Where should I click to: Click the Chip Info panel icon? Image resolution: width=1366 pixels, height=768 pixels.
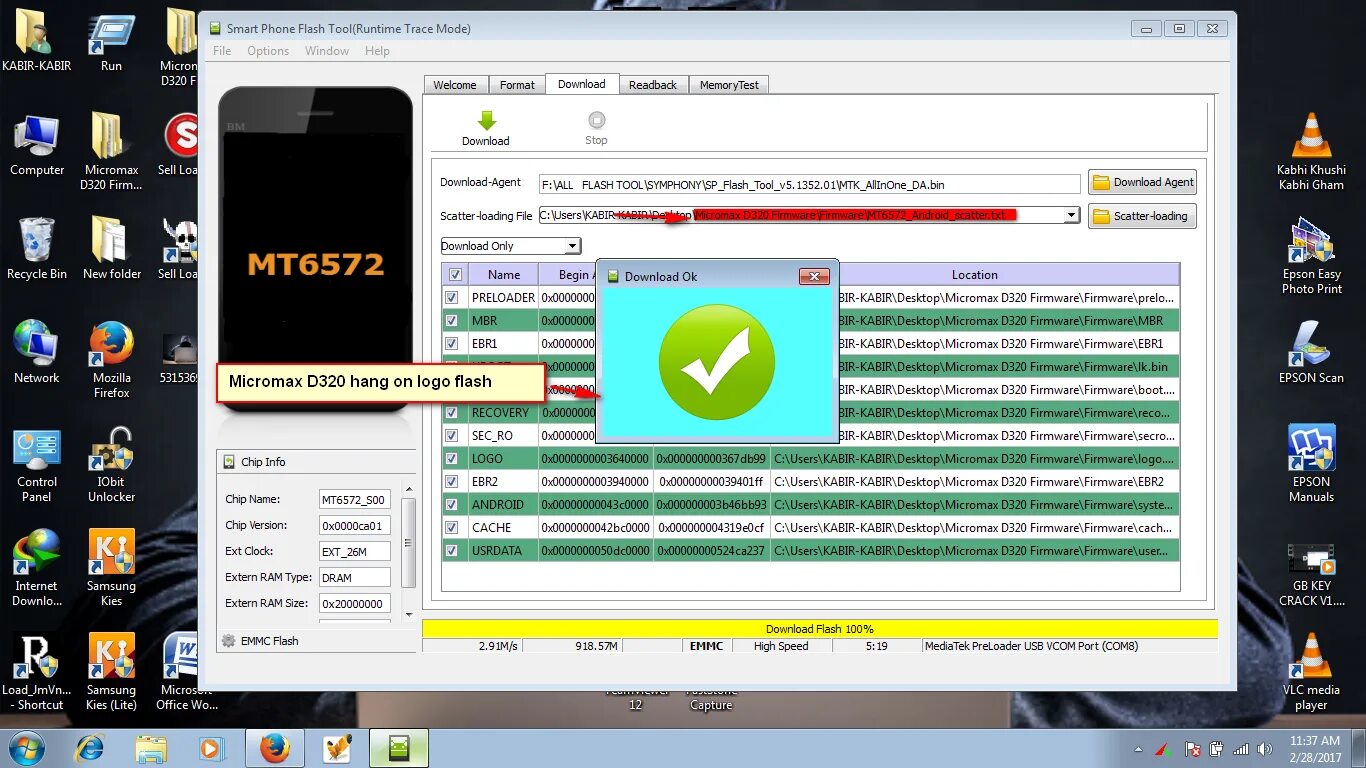(228, 462)
